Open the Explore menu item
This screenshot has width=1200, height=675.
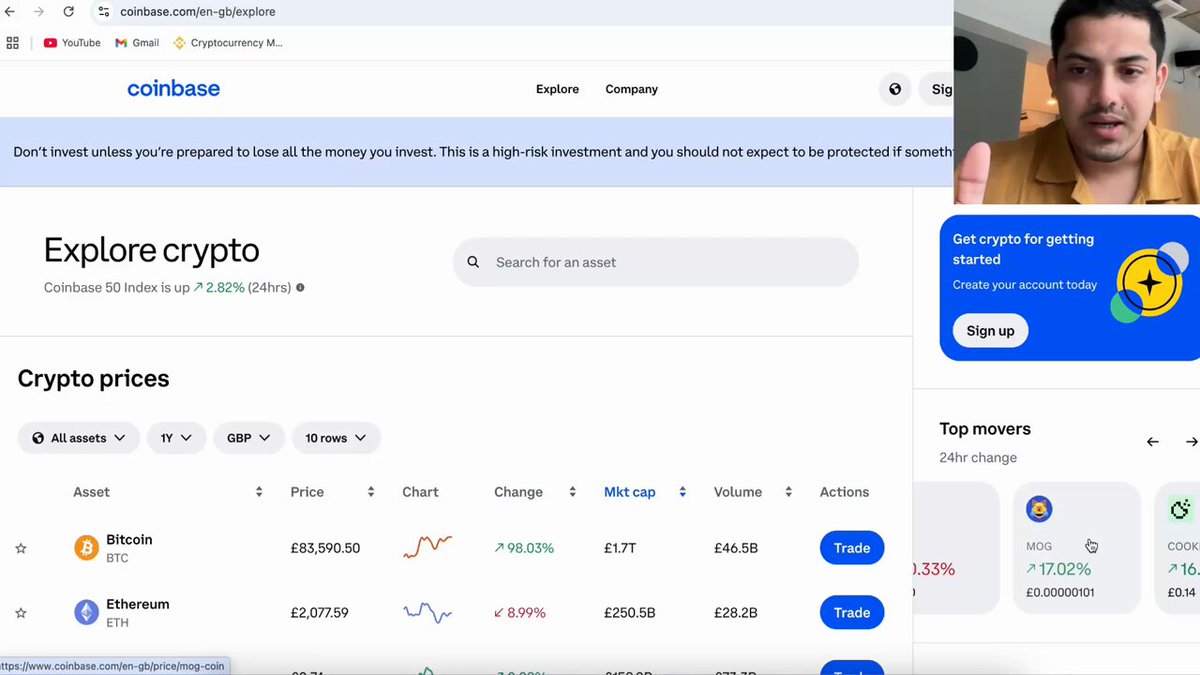tap(557, 89)
